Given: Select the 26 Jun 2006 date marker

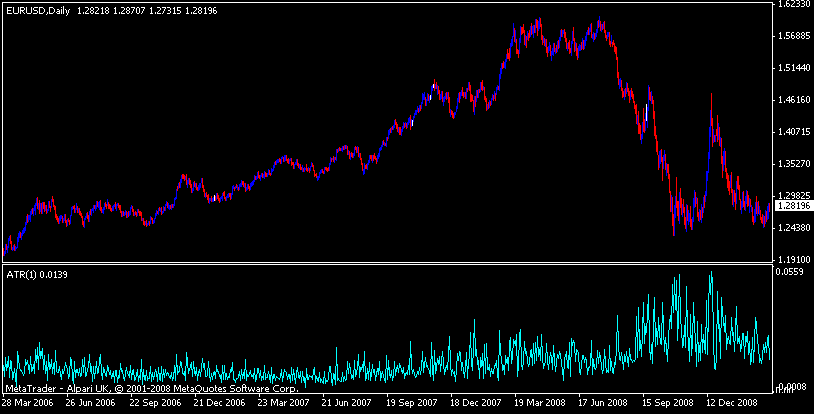Looking at the screenshot, I should click(x=91, y=403).
